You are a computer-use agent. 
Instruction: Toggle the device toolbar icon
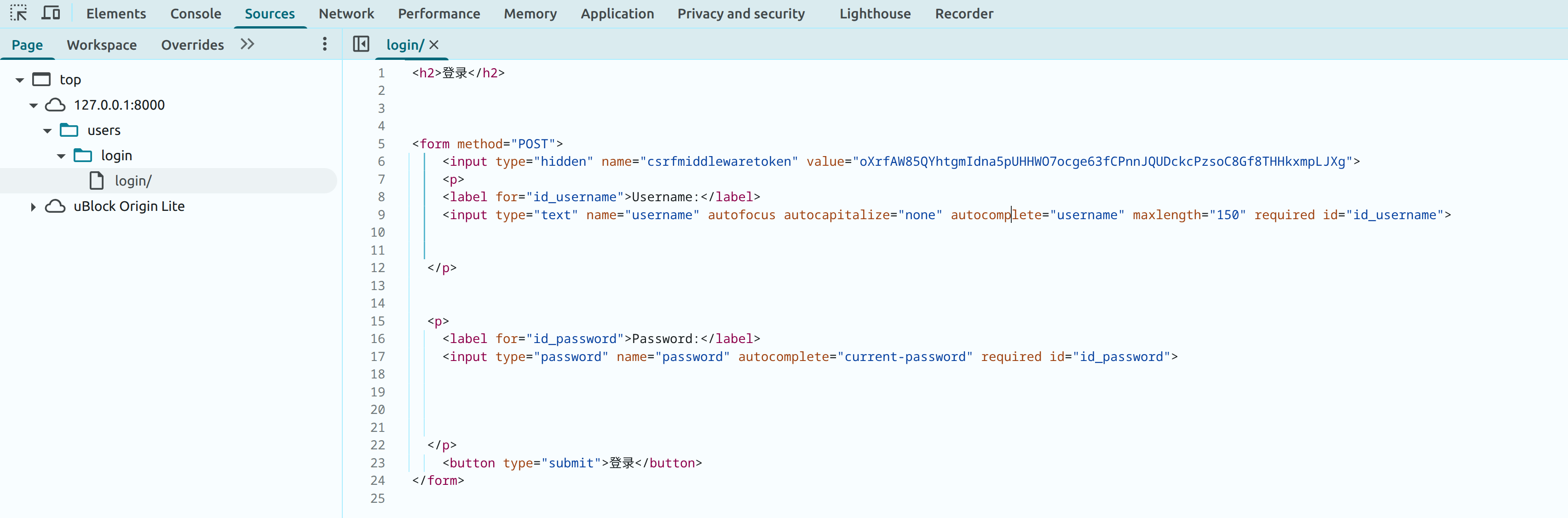pyautogui.click(x=51, y=13)
